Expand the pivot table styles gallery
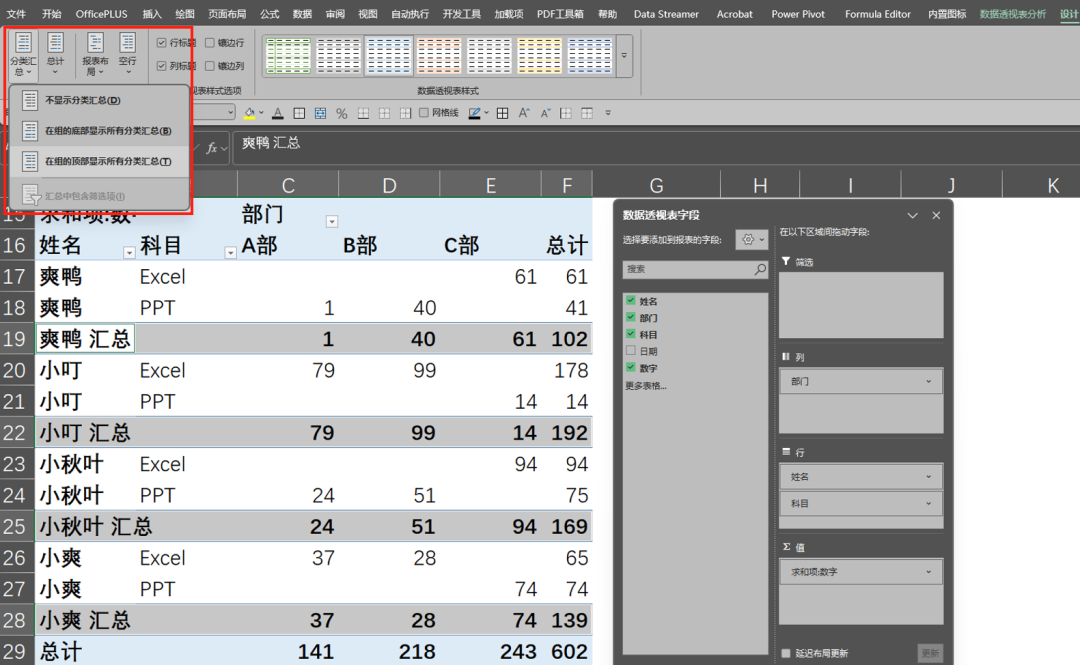The width and height of the screenshot is (1080, 665). coord(625,56)
